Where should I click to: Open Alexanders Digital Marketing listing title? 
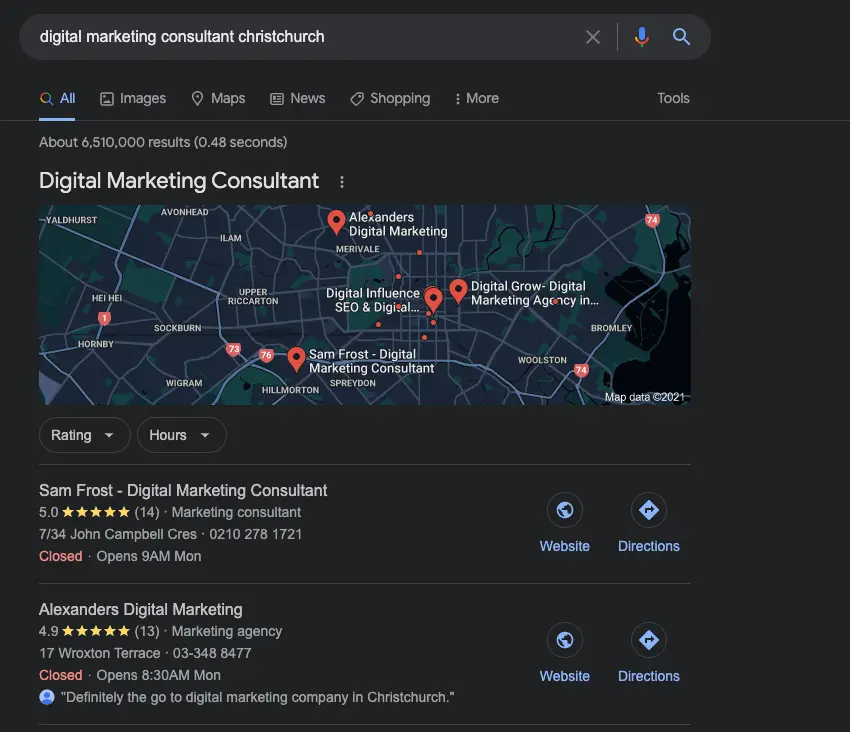point(141,609)
